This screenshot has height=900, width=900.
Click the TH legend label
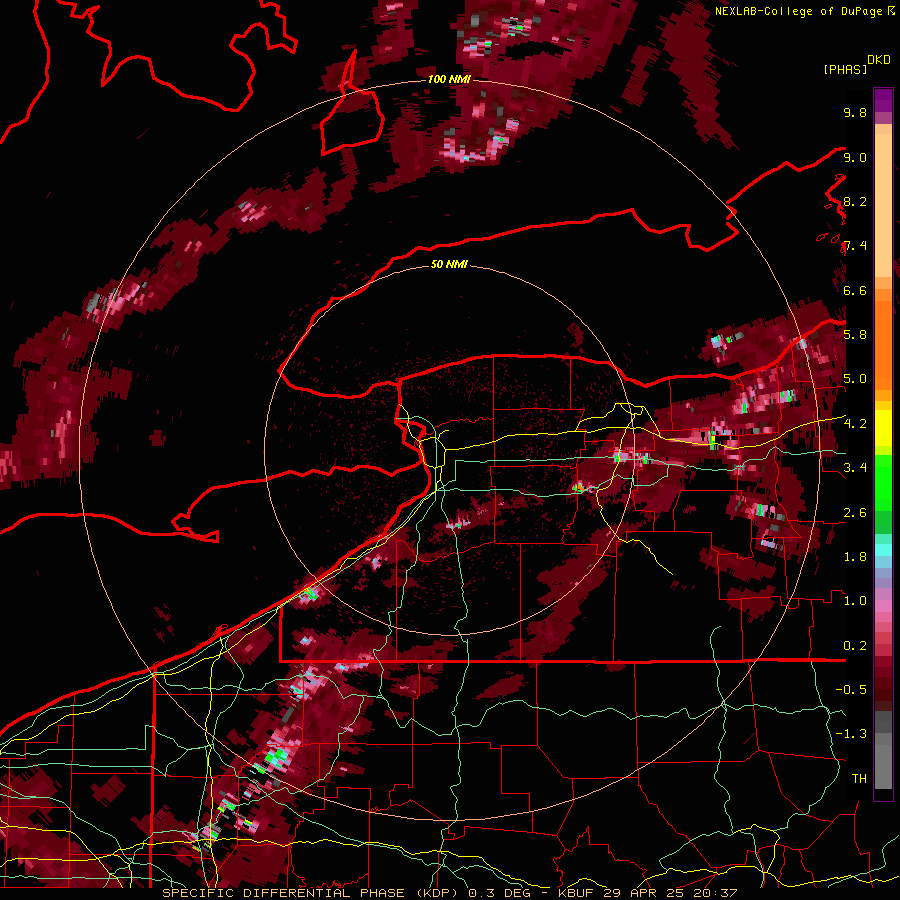pyautogui.click(x=859, y=778)
